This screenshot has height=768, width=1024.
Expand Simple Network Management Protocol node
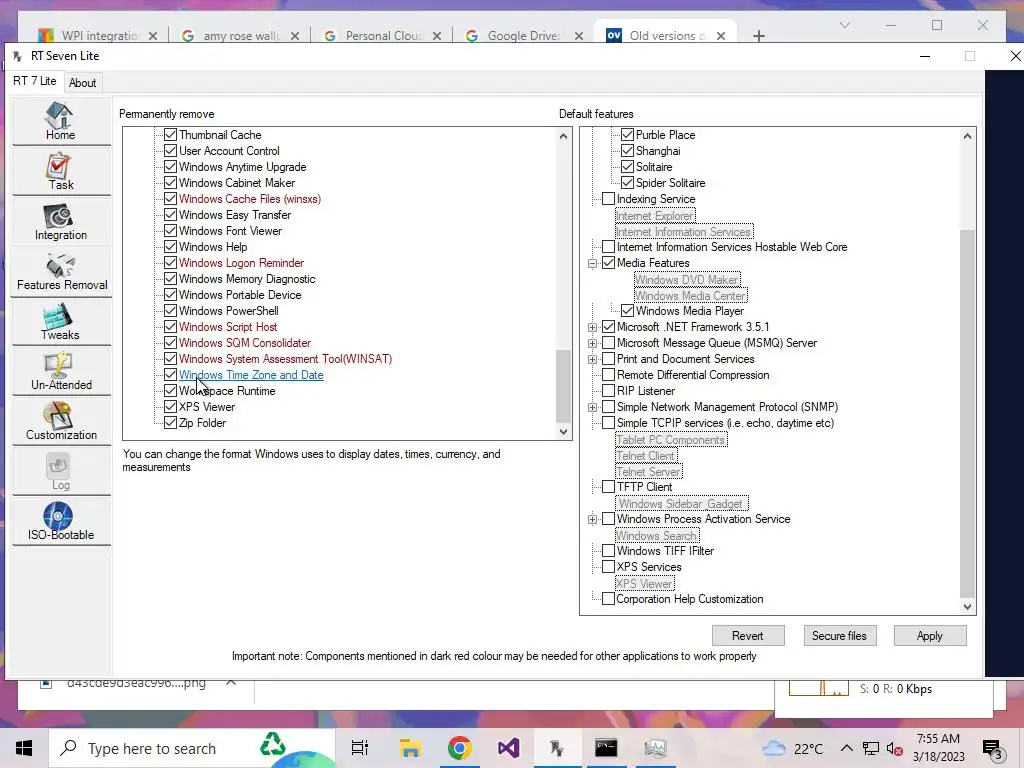592,407
